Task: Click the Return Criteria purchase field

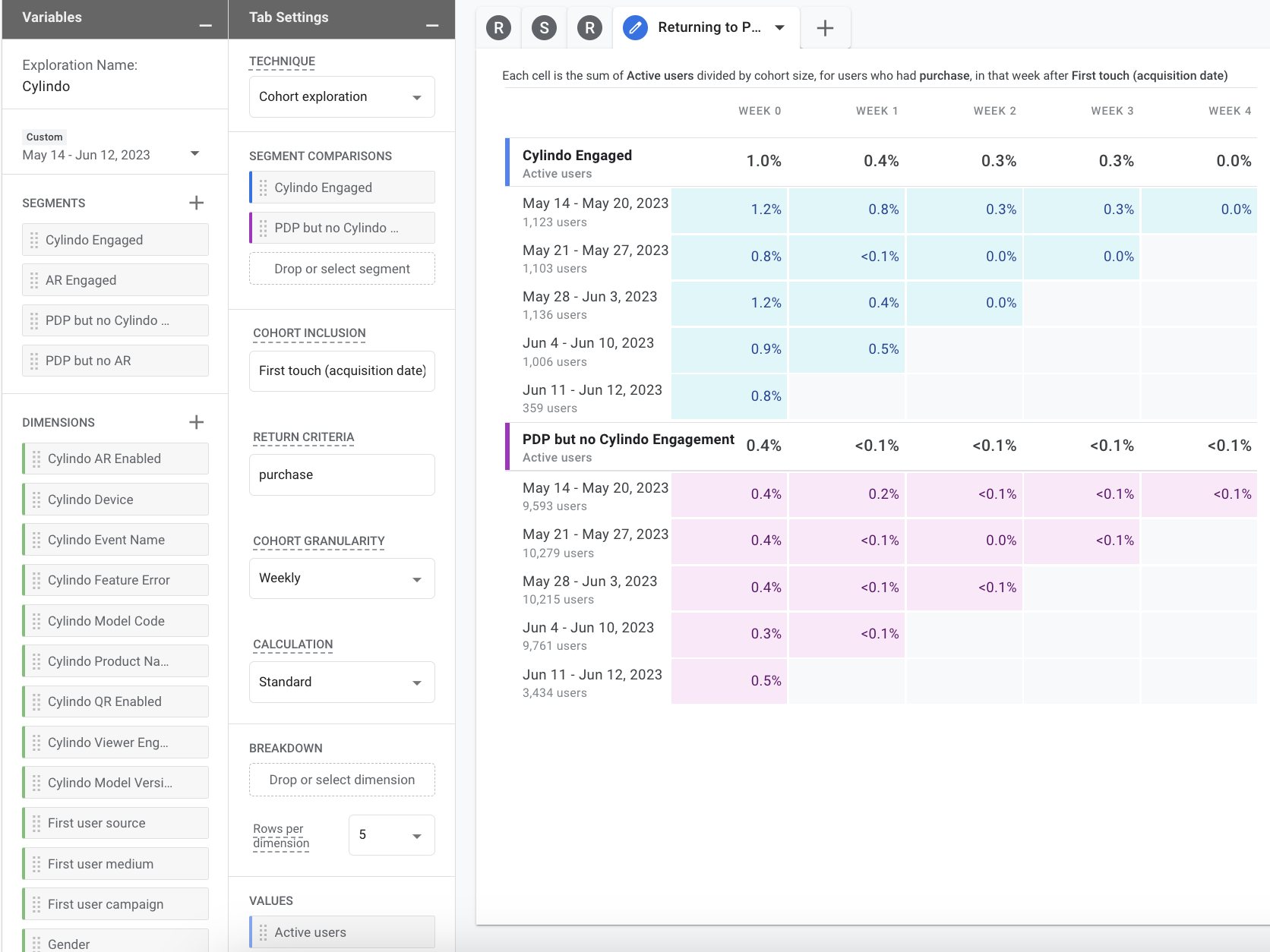Action: point(342,474)
